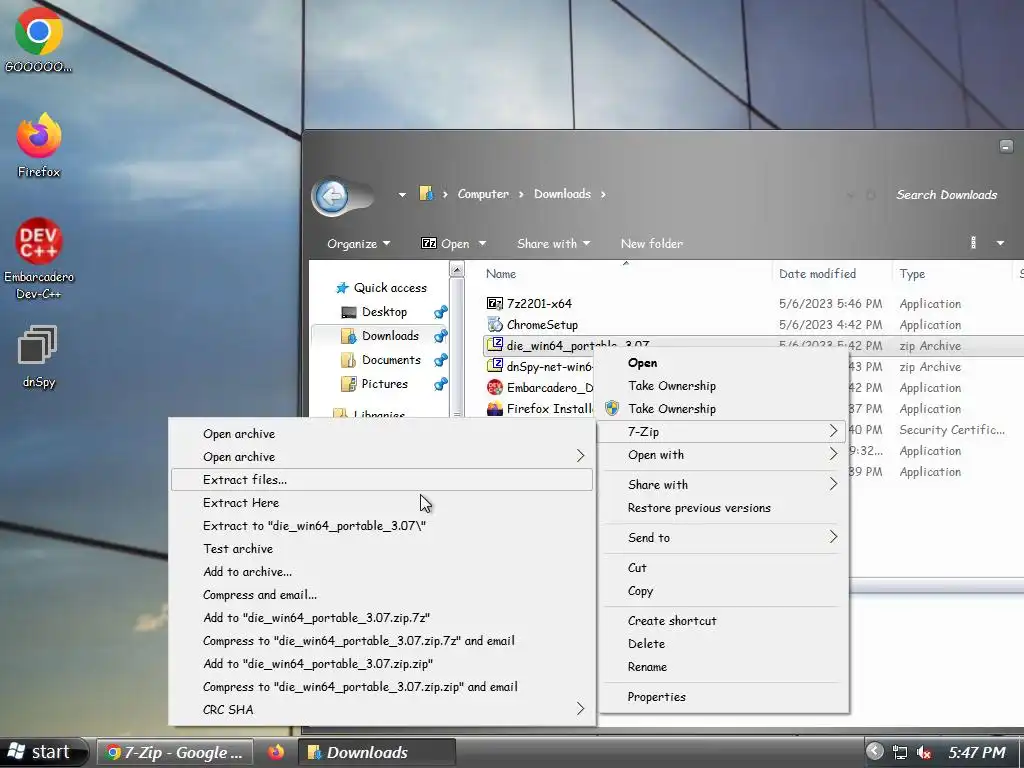Select Add to "die_win64_portable_3.07.zip.7z"
The height and width of the screenshot is (768, 1024).
coord(382,618)
